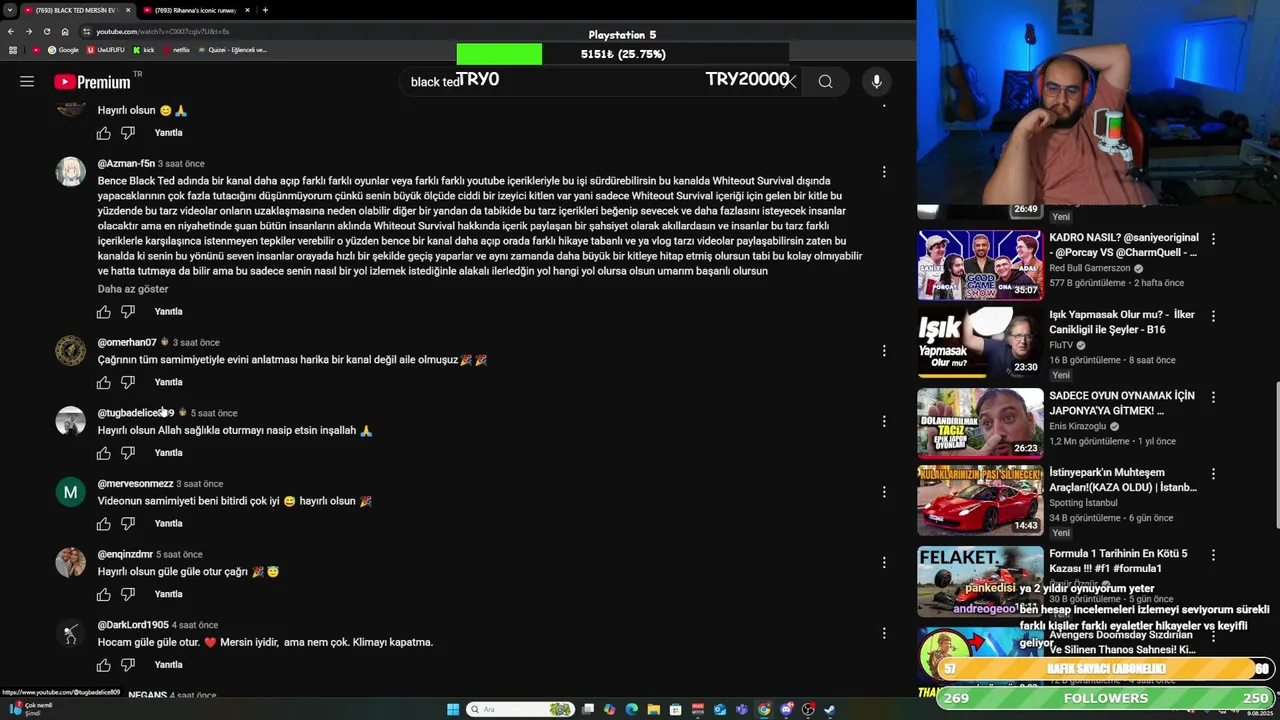Dislike @mervesonmezz's comment

[x=128, y=524]
